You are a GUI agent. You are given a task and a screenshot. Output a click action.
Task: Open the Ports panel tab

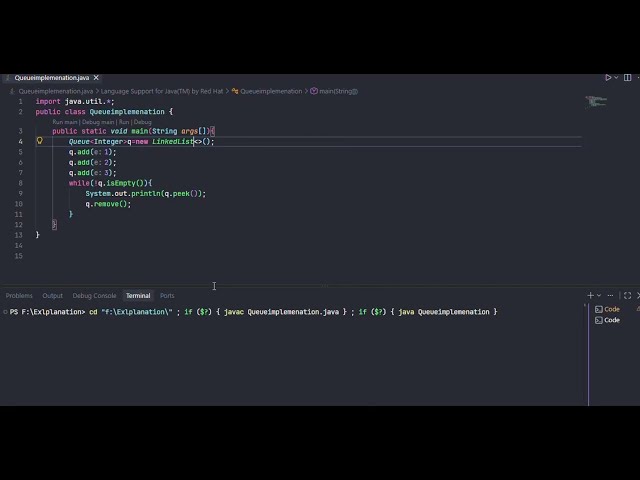[x=167, y=296]
